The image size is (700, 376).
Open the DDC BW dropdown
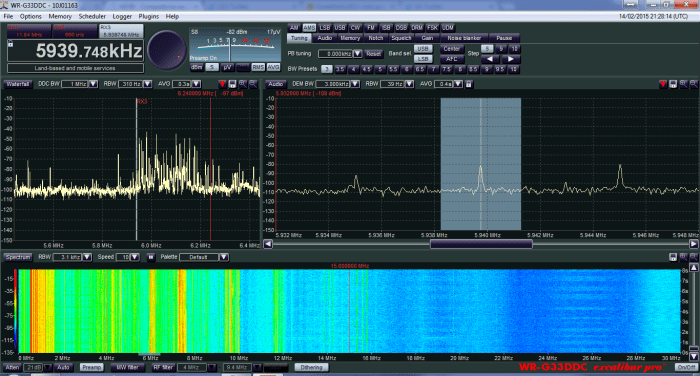(x=93, y=84)
